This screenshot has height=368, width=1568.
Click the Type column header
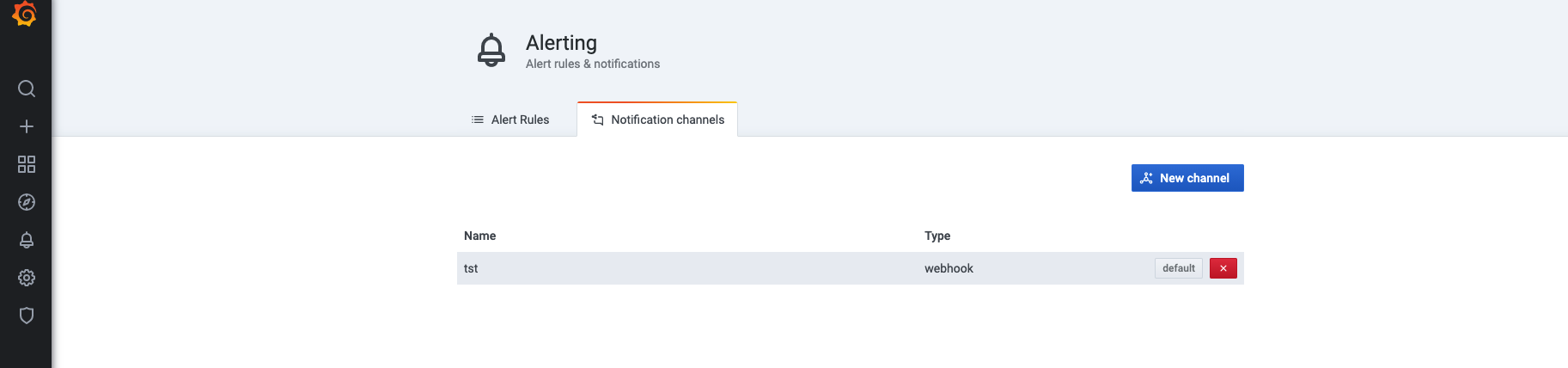click(937, 236)
